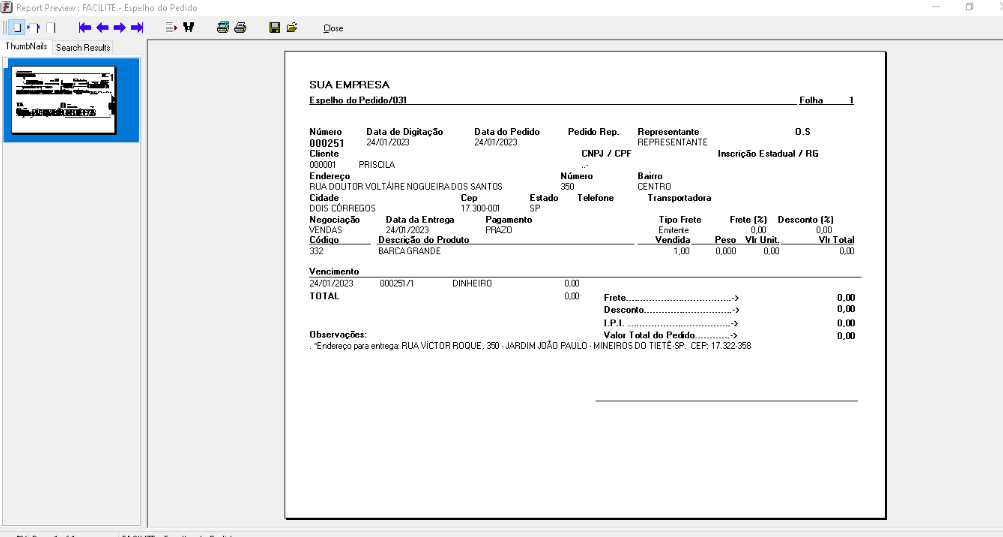The height and width of the screenshot is (537, 1003).
Task: Click the Estado value SP
Action: (535, 209)
